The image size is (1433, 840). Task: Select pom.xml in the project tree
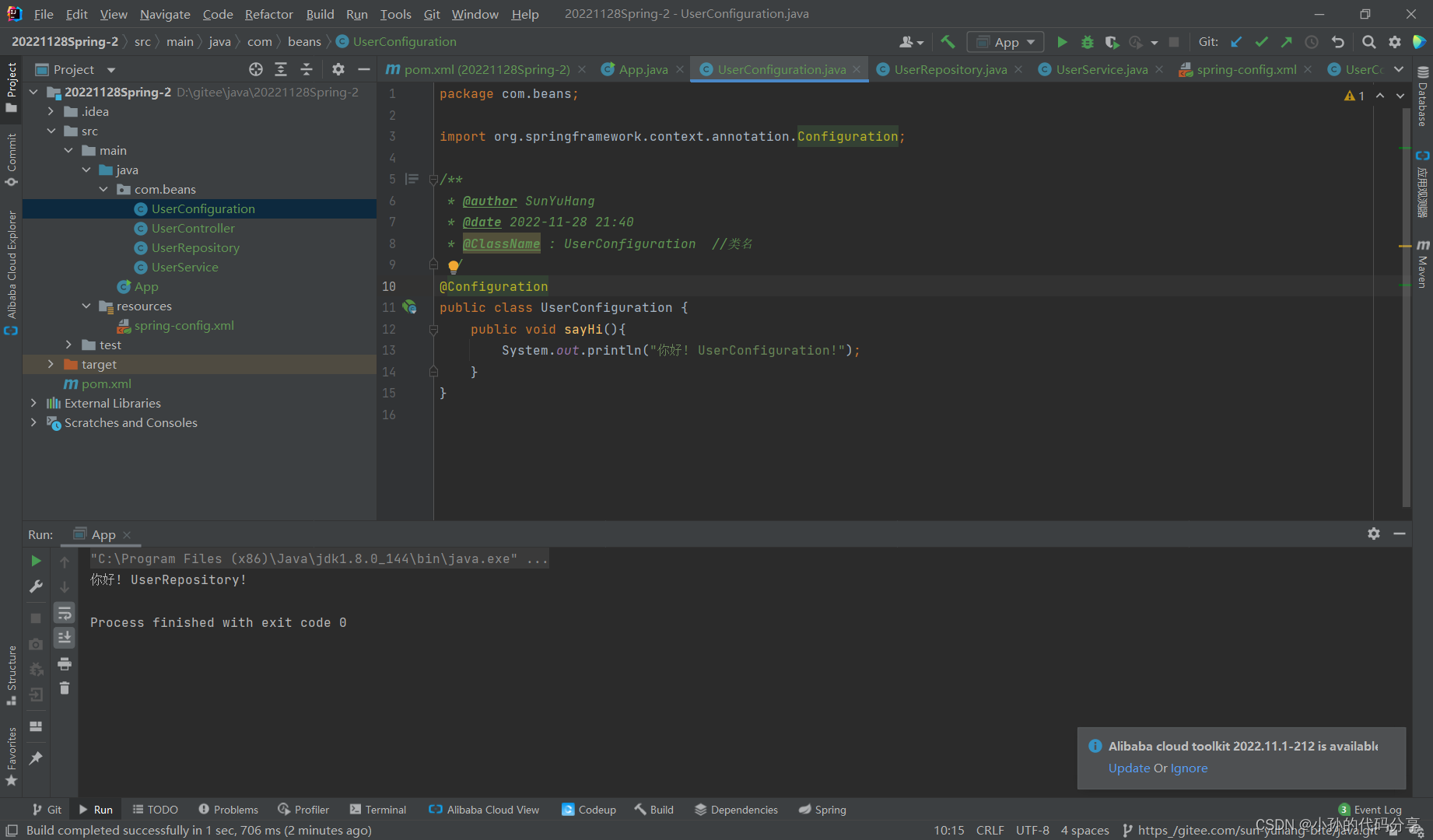tap(107, 383)
